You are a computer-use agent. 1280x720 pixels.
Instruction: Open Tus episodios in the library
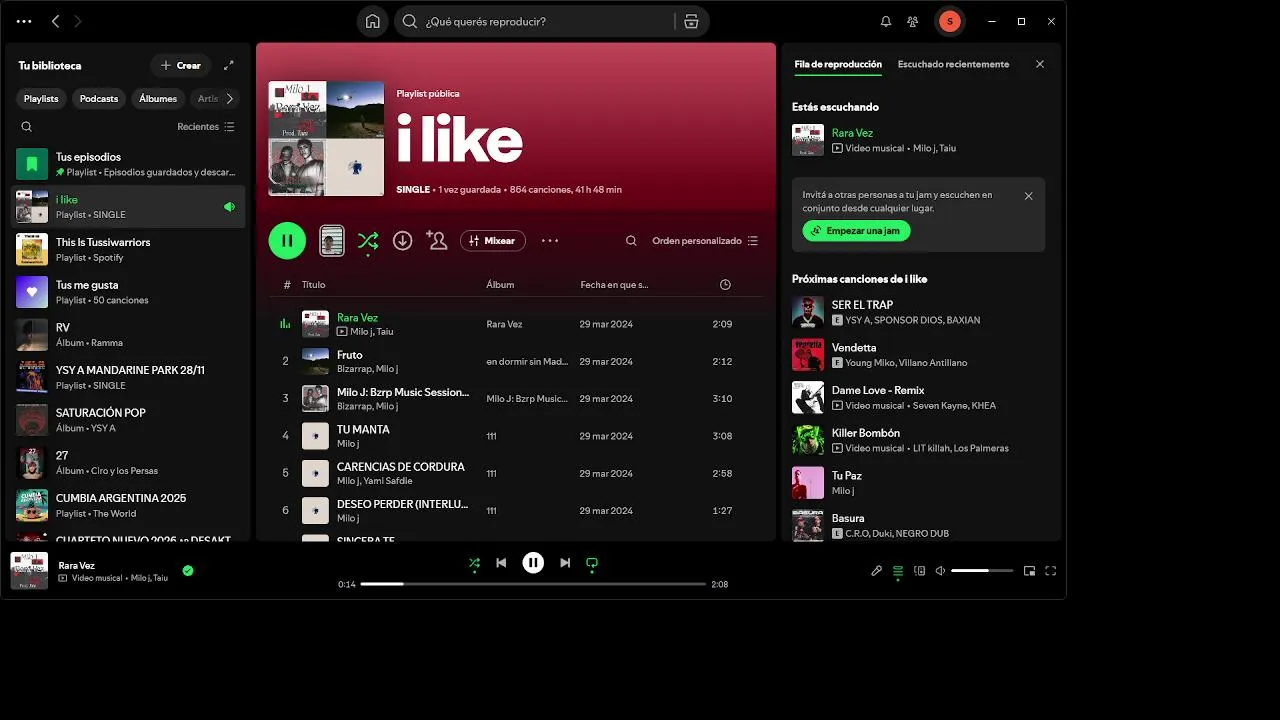tap(128, 164)
